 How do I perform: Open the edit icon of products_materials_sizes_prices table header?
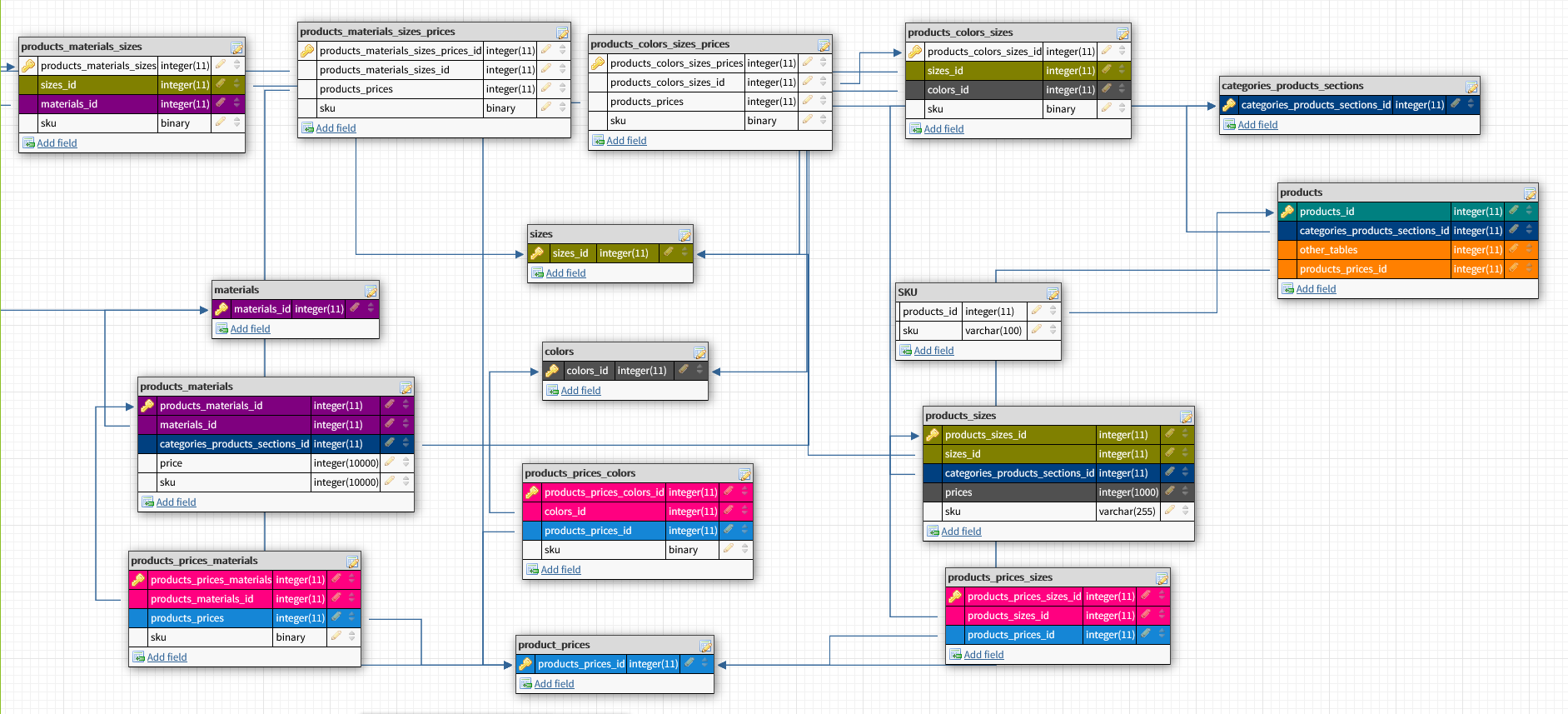pos(563,32)
